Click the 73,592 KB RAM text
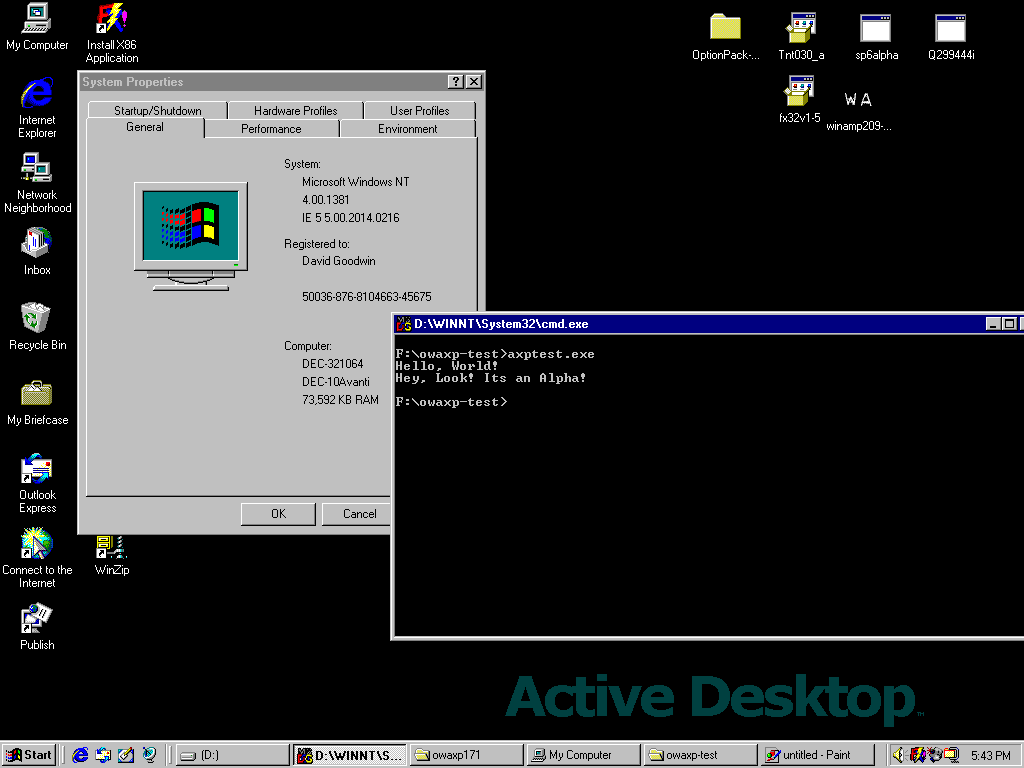 tap(340, 400)
